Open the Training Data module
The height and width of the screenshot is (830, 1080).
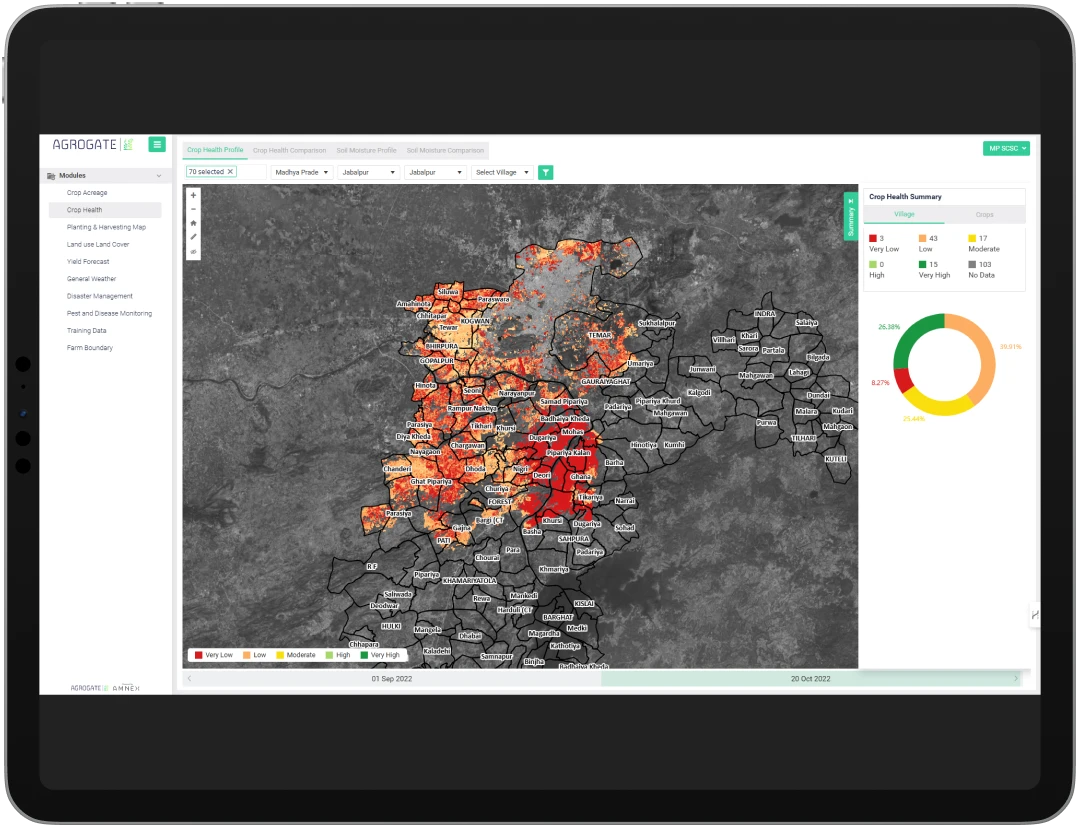(x=87, y=331)
